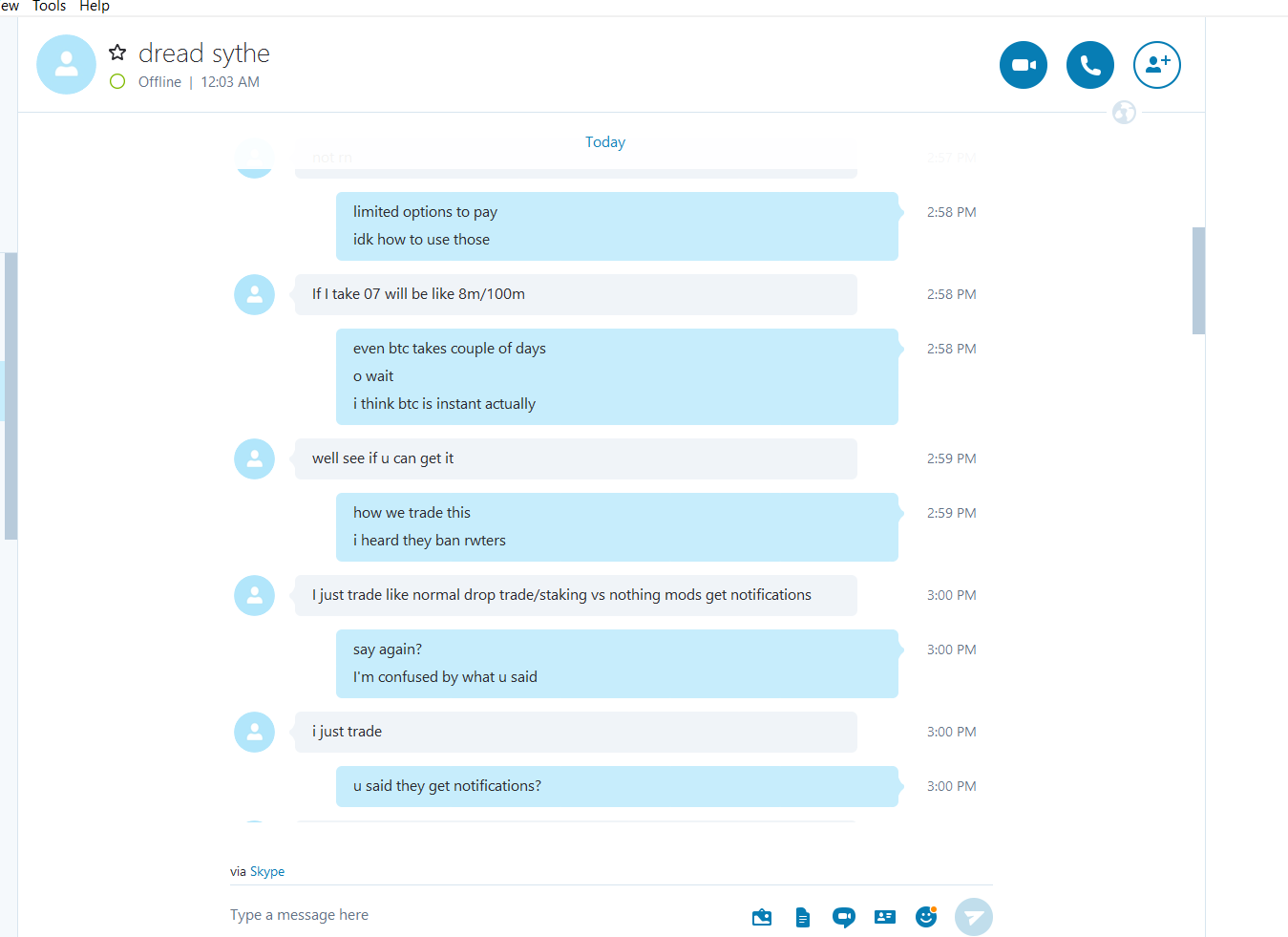Click avatar beside 'well see if u can get it'
This screenshot has width=1288, height=937.
254,458
